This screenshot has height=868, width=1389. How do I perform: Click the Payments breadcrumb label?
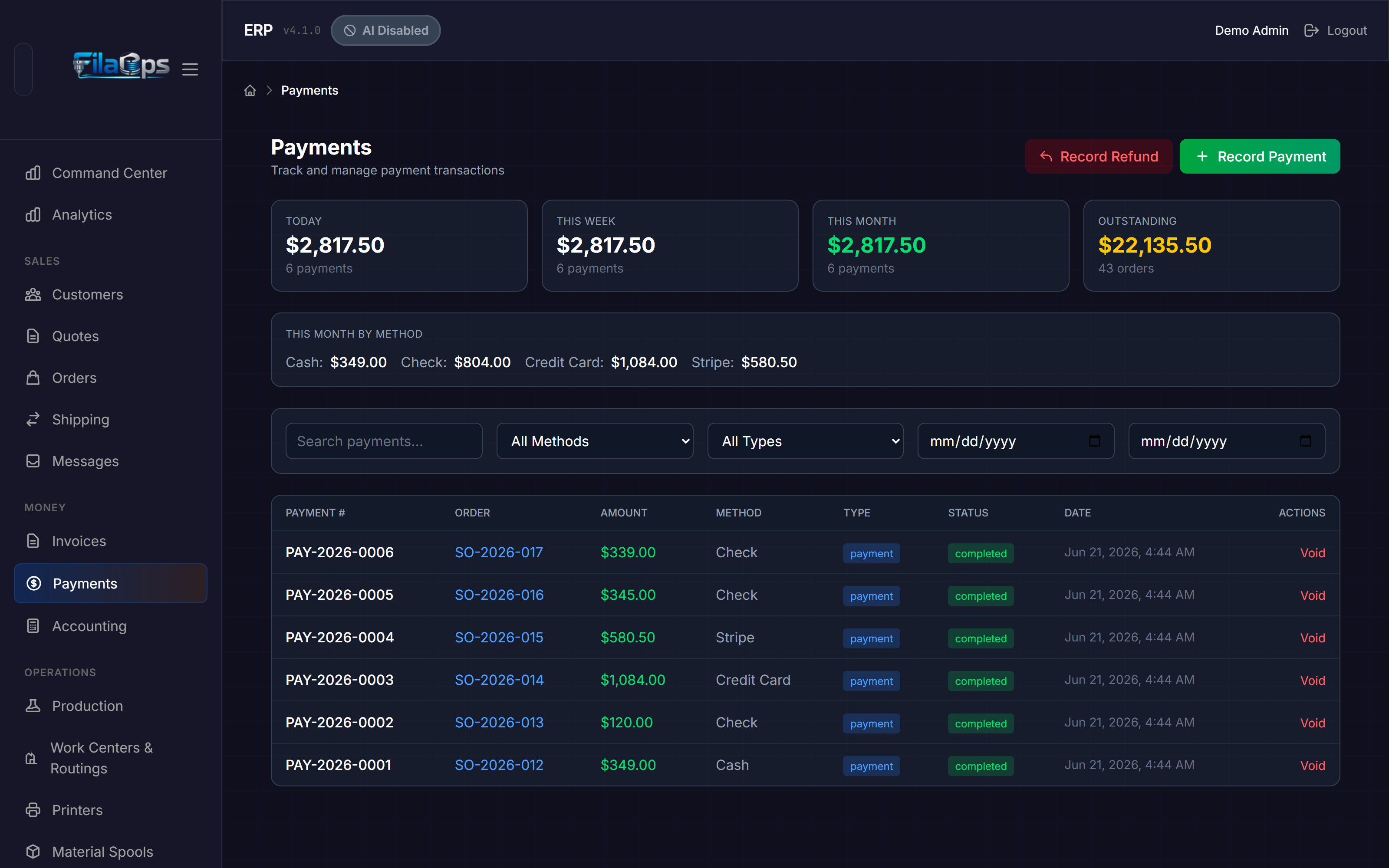[309, 91]
